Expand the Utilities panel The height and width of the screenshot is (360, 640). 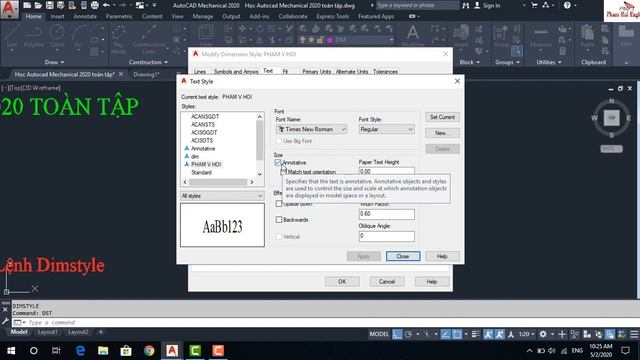(549, 62)
